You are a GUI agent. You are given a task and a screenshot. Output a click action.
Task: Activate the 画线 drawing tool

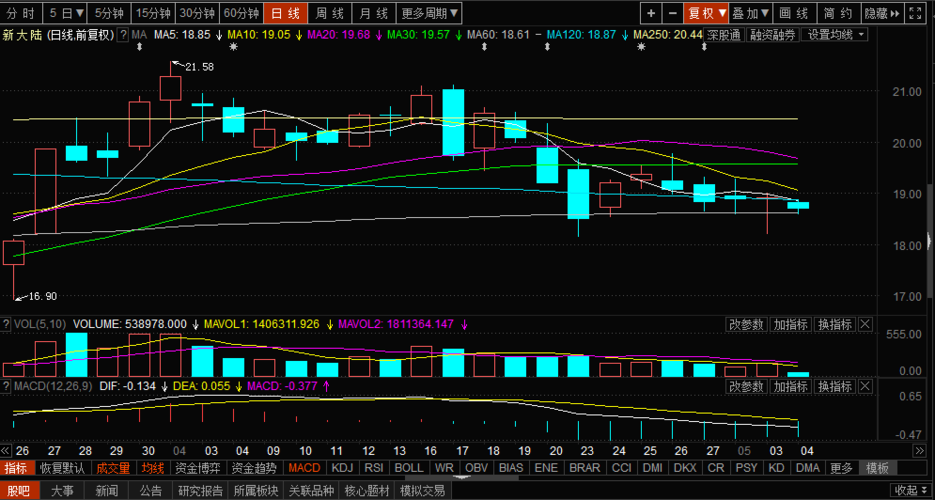pyautogui.click(x=795, y=13)
